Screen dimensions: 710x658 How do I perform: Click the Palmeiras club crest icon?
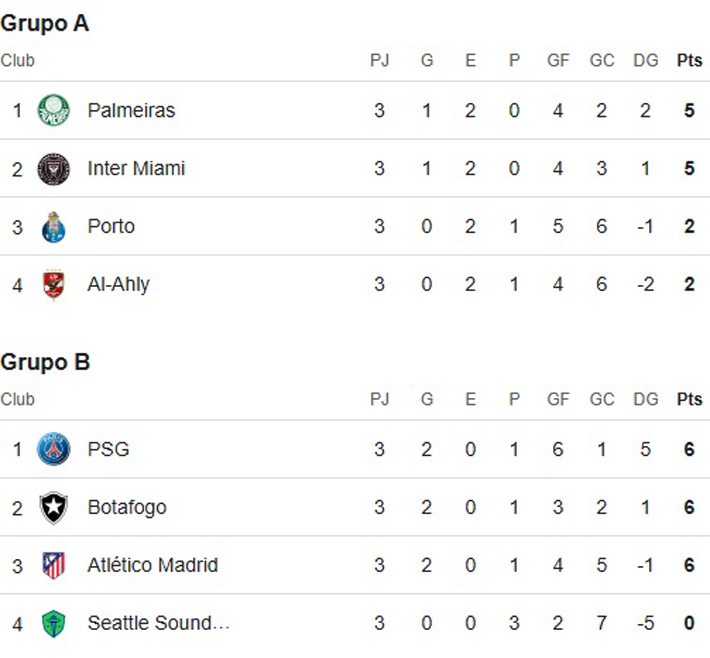53,110
